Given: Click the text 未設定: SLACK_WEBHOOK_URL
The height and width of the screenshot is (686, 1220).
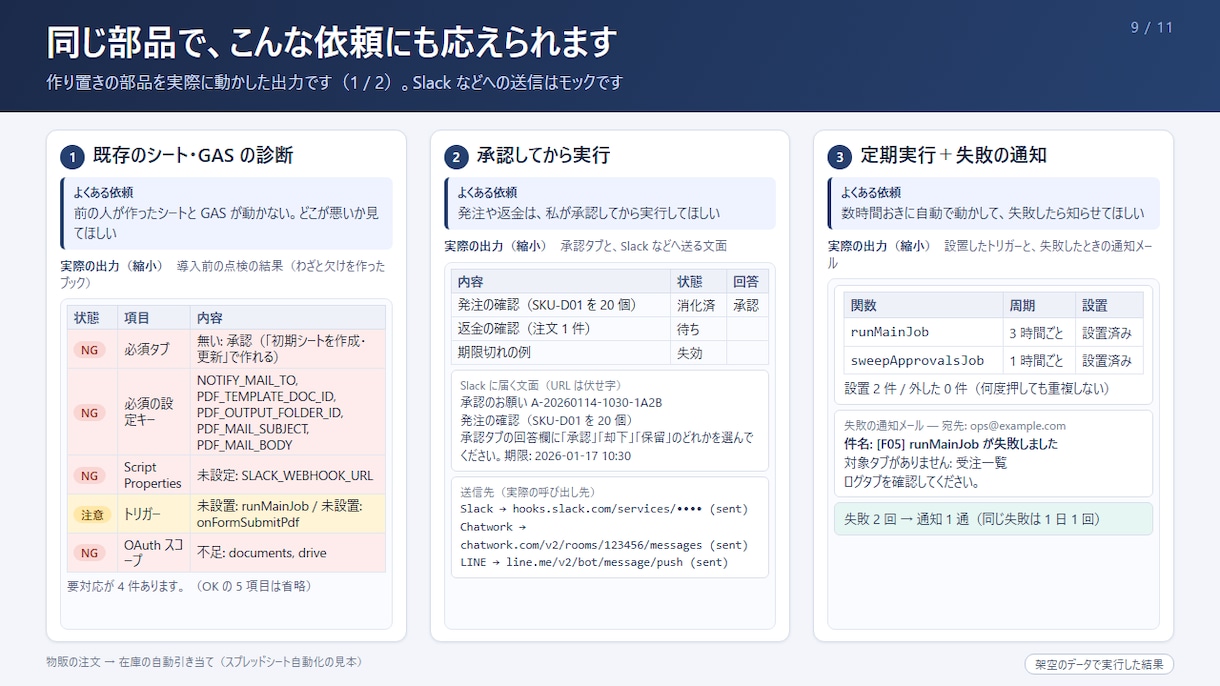Looking at the screenshot, I should click(285, 475).
